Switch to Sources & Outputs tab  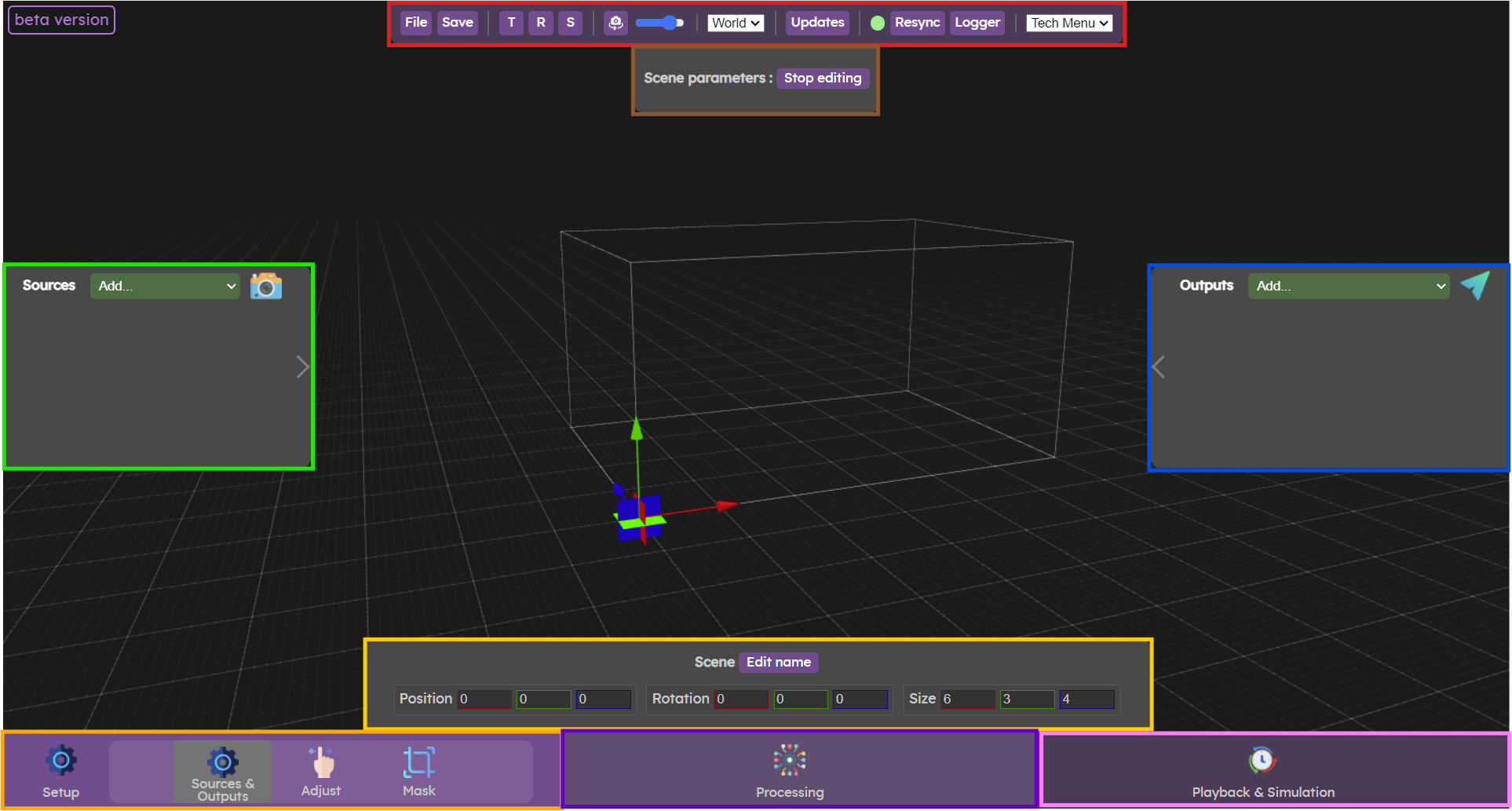[x=222, y=773]
